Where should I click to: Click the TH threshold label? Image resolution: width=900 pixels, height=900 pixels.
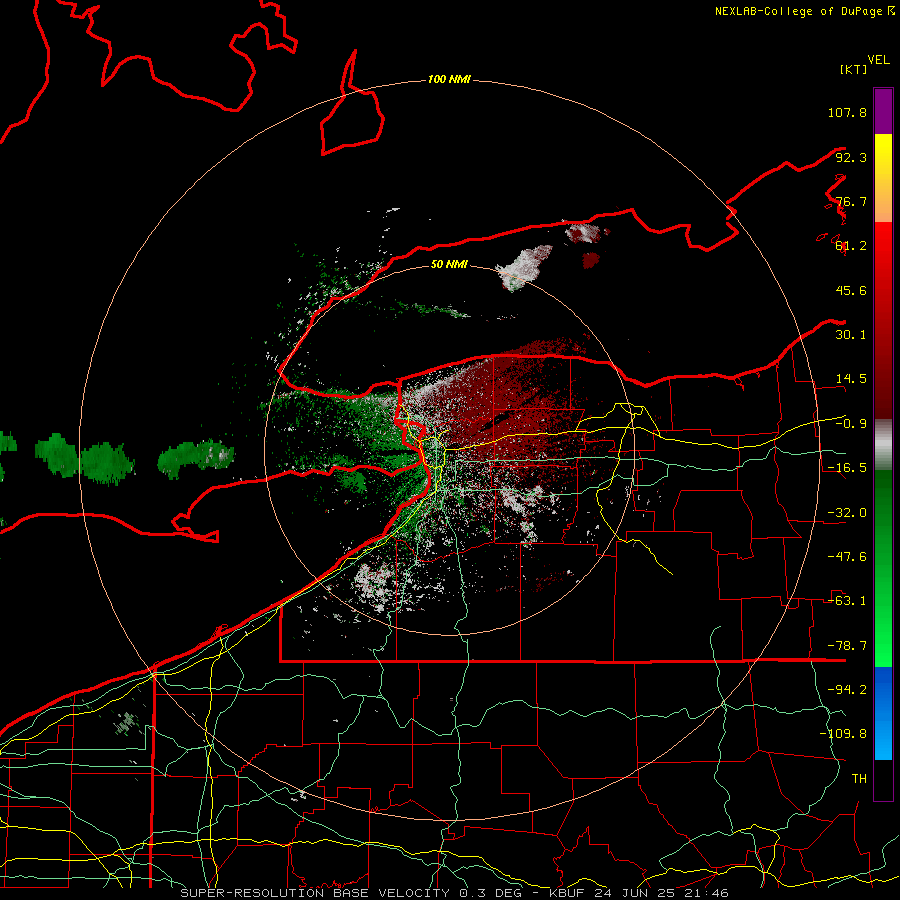(x=859, y=778)
